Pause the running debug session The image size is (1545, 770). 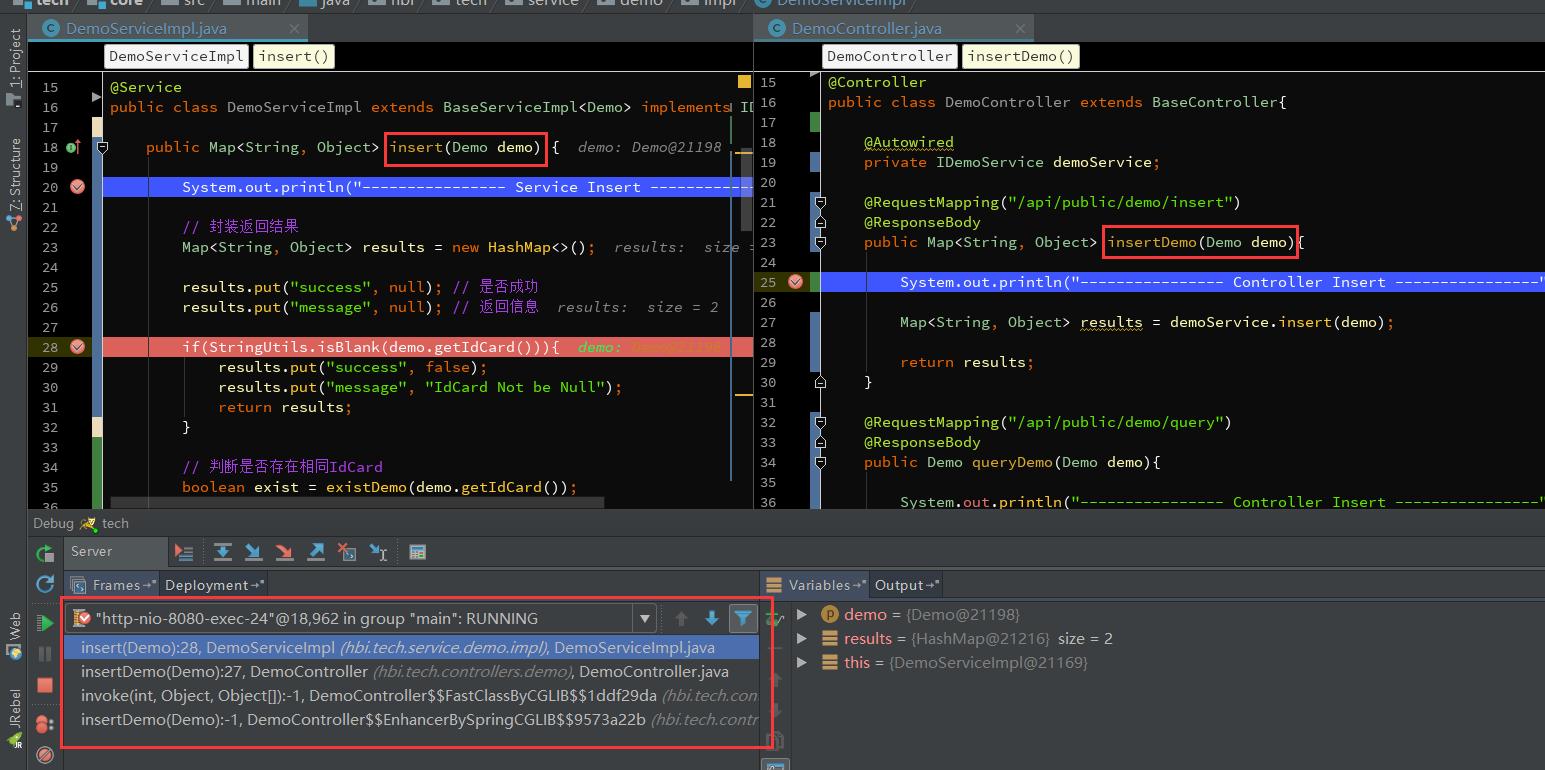(44, 655)
